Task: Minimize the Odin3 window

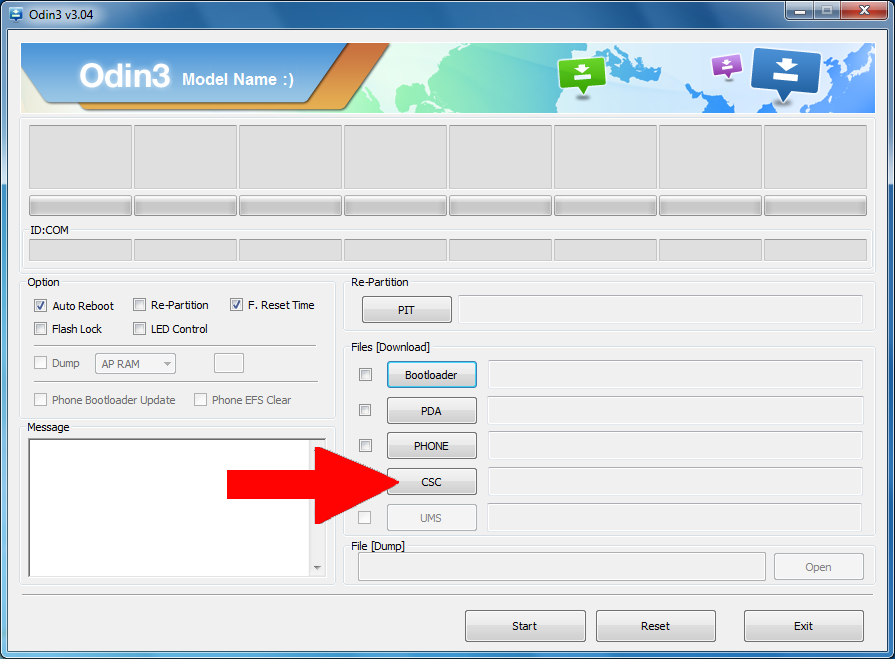Action: pos(800,11)
